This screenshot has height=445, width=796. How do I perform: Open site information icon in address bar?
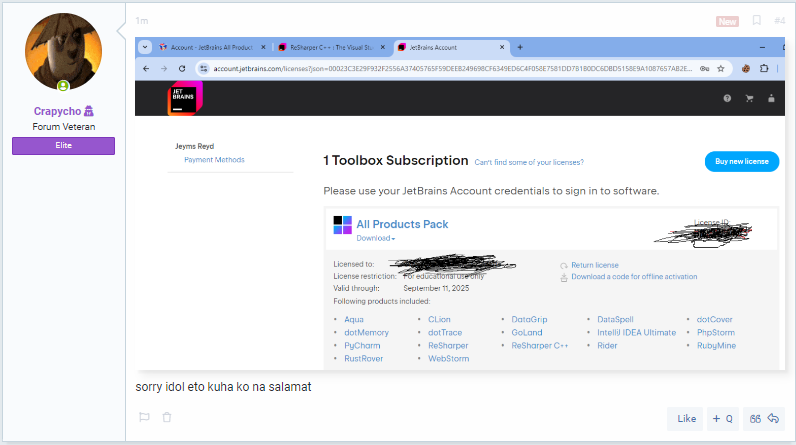tap(204, 69)
